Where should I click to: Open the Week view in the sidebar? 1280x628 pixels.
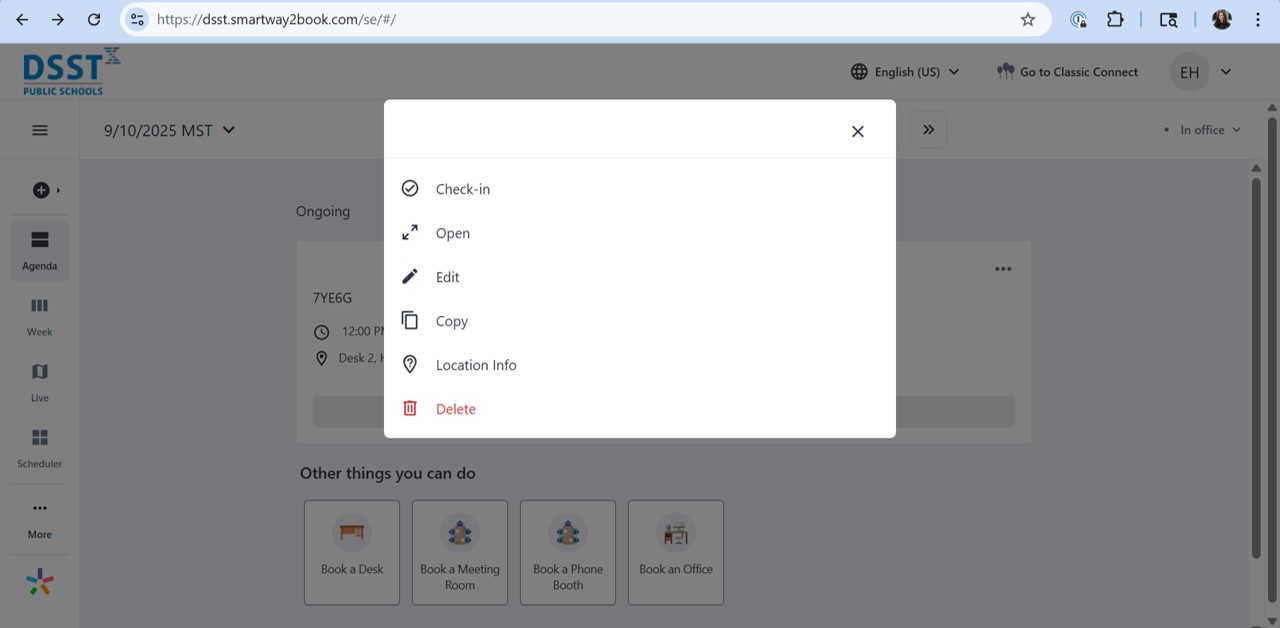click(40, 316)
